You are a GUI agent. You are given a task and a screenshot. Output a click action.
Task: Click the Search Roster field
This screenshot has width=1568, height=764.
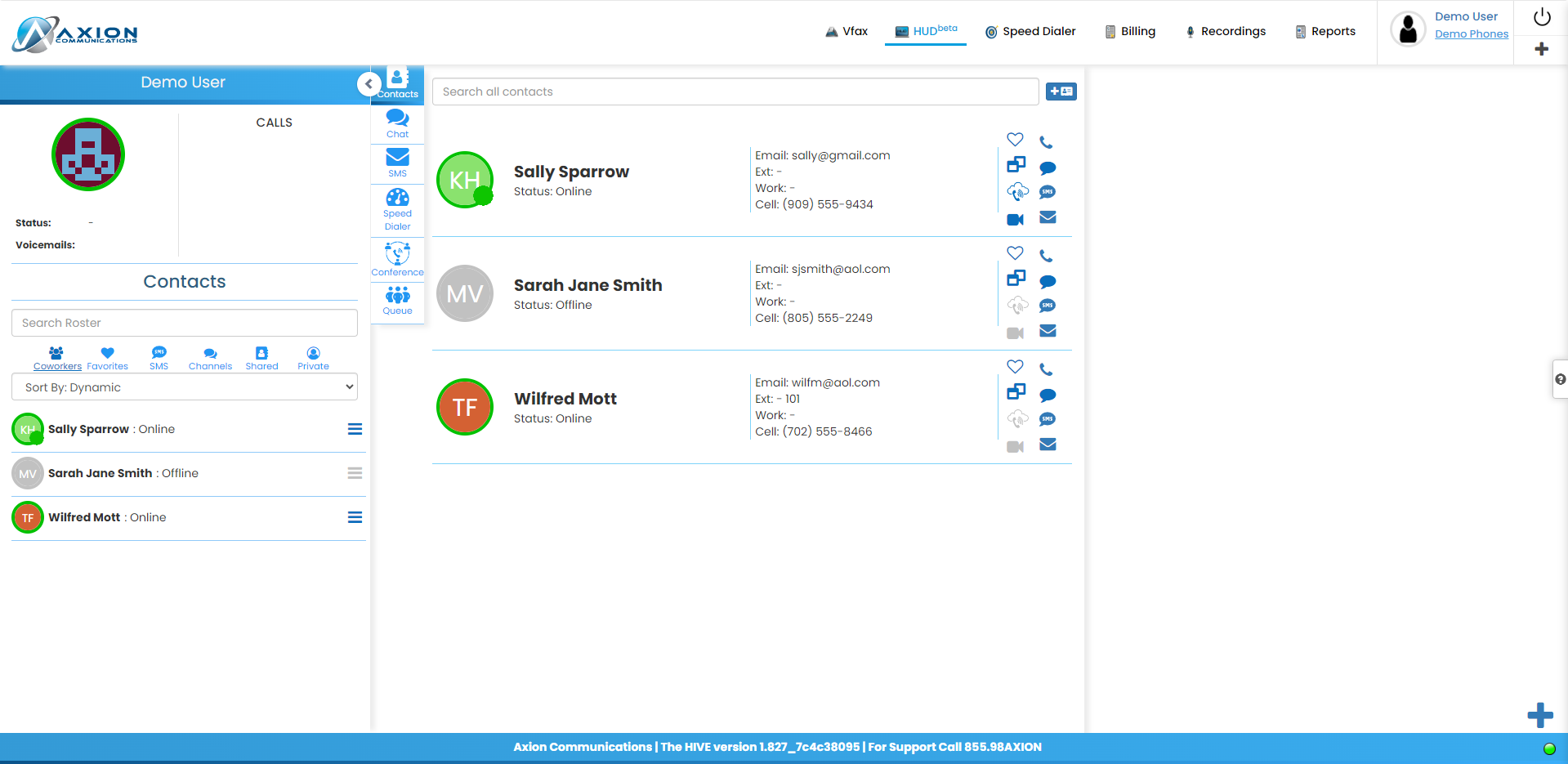[185, 323]
